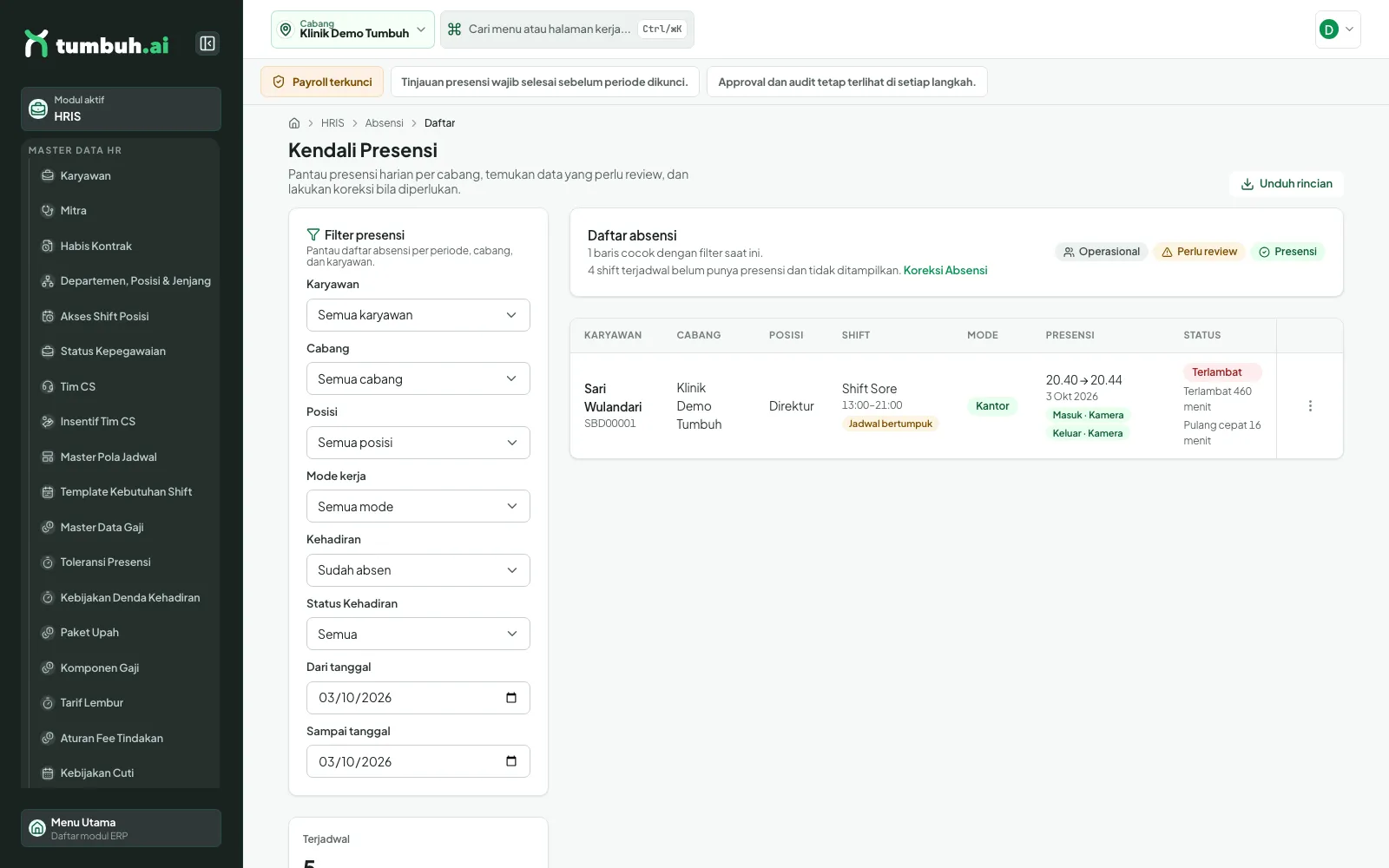Click the Akses Shift Posisi icon
Screen dimensions: 1389x868
tap(48, 316)
